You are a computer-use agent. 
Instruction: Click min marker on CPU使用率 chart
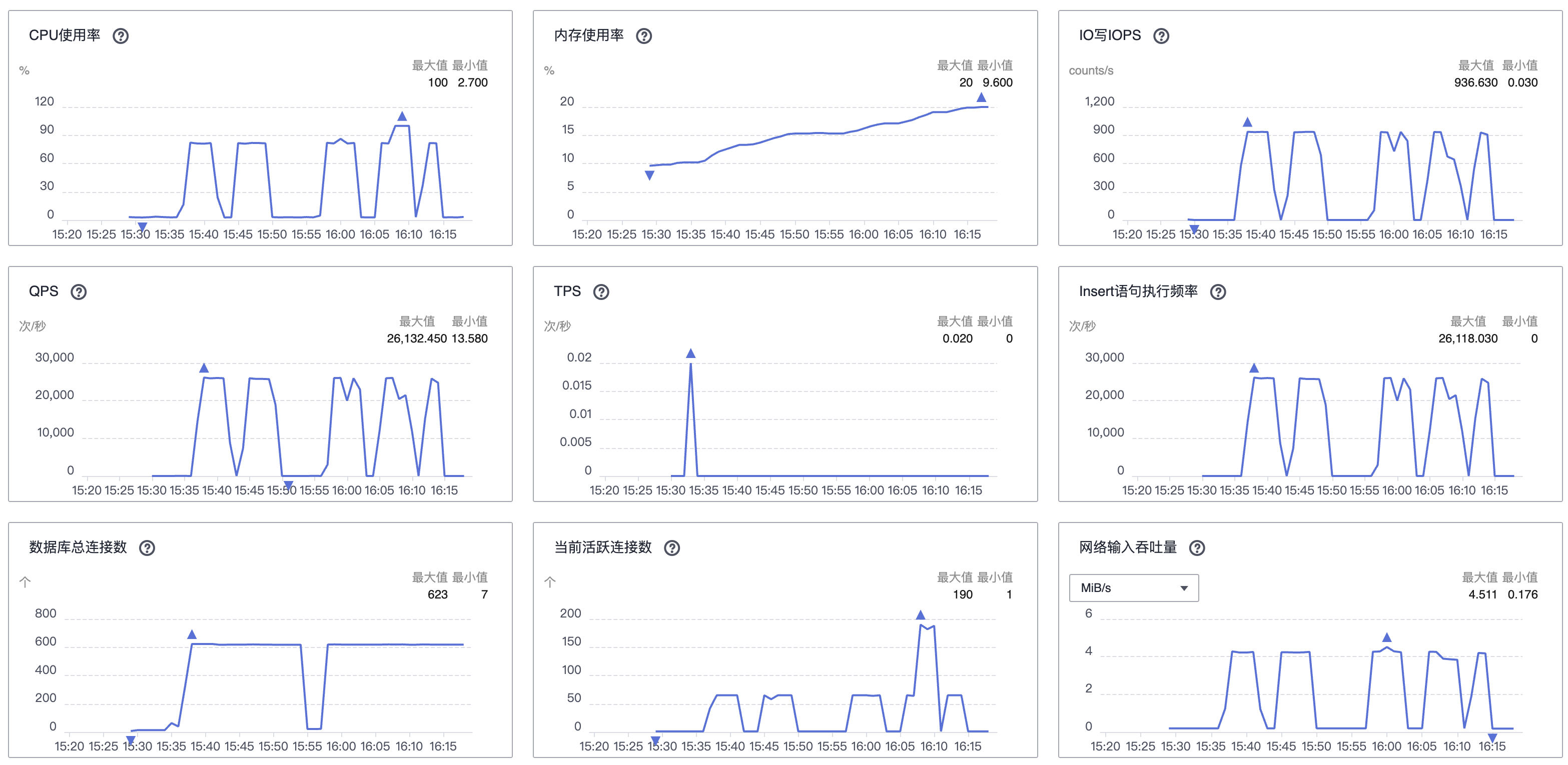(142, 227)
